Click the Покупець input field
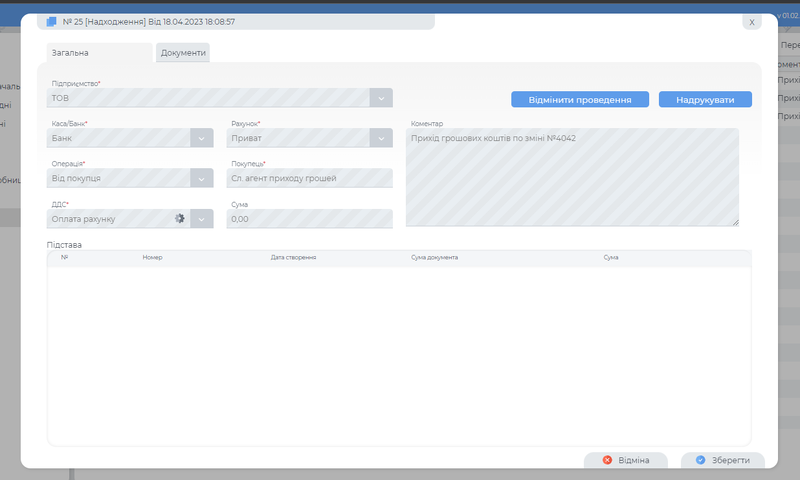Screen dimensions: 800x480 point(309,178)
